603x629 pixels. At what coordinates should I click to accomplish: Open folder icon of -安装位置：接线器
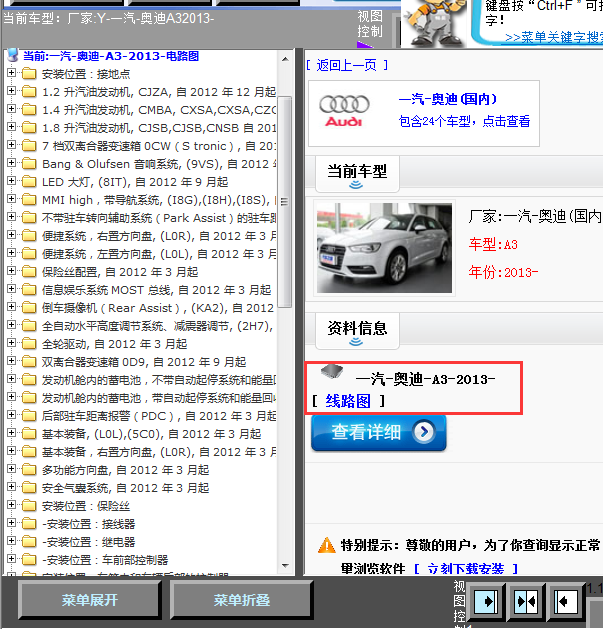(29, 524)
